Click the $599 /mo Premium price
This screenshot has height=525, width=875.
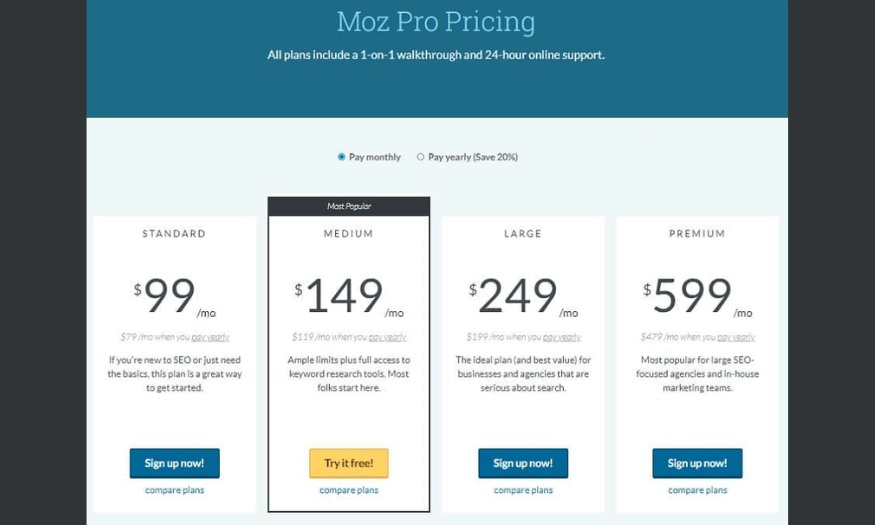(698, 296)
